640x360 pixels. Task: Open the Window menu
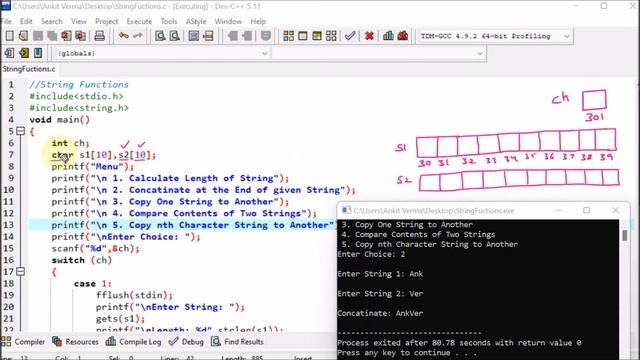[228, 21]
